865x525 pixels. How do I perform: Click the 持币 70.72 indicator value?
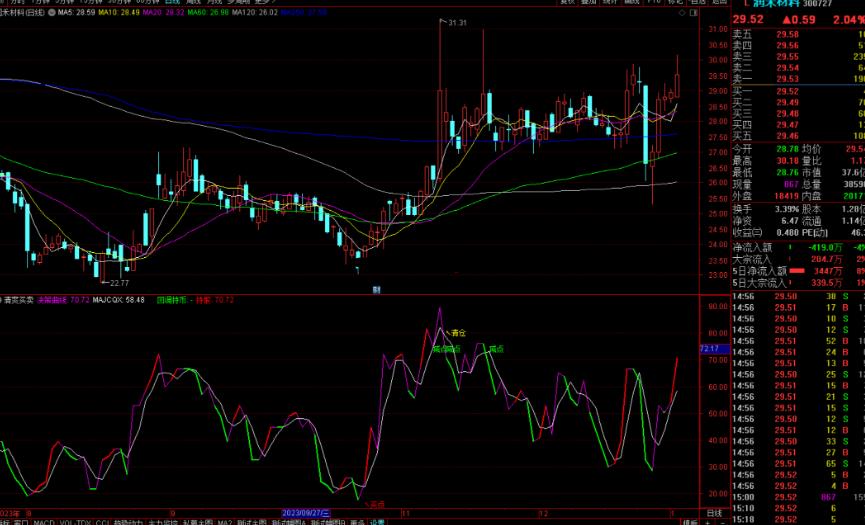coord(215,300)
